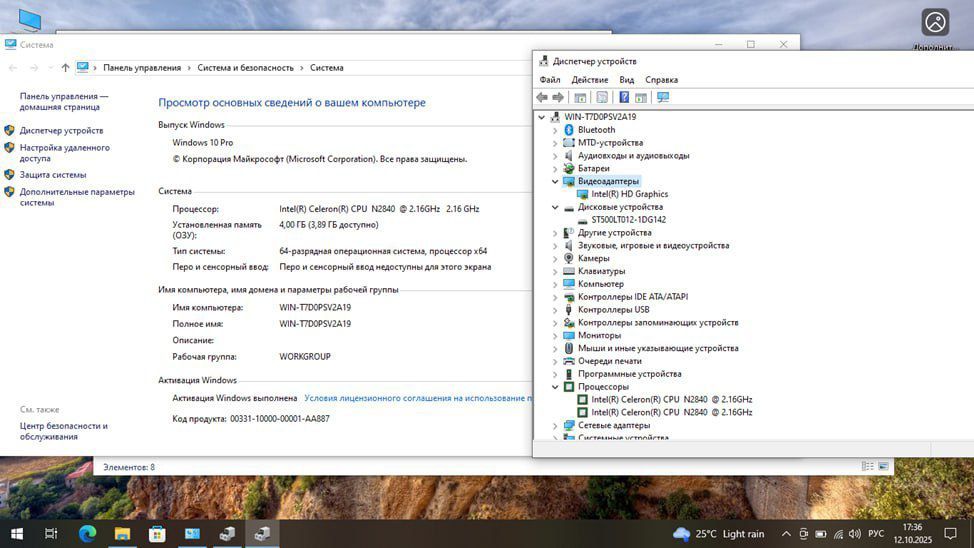Open the notification center icon
This screenshot has height=548, width=974.
click(x=950, y=534)
